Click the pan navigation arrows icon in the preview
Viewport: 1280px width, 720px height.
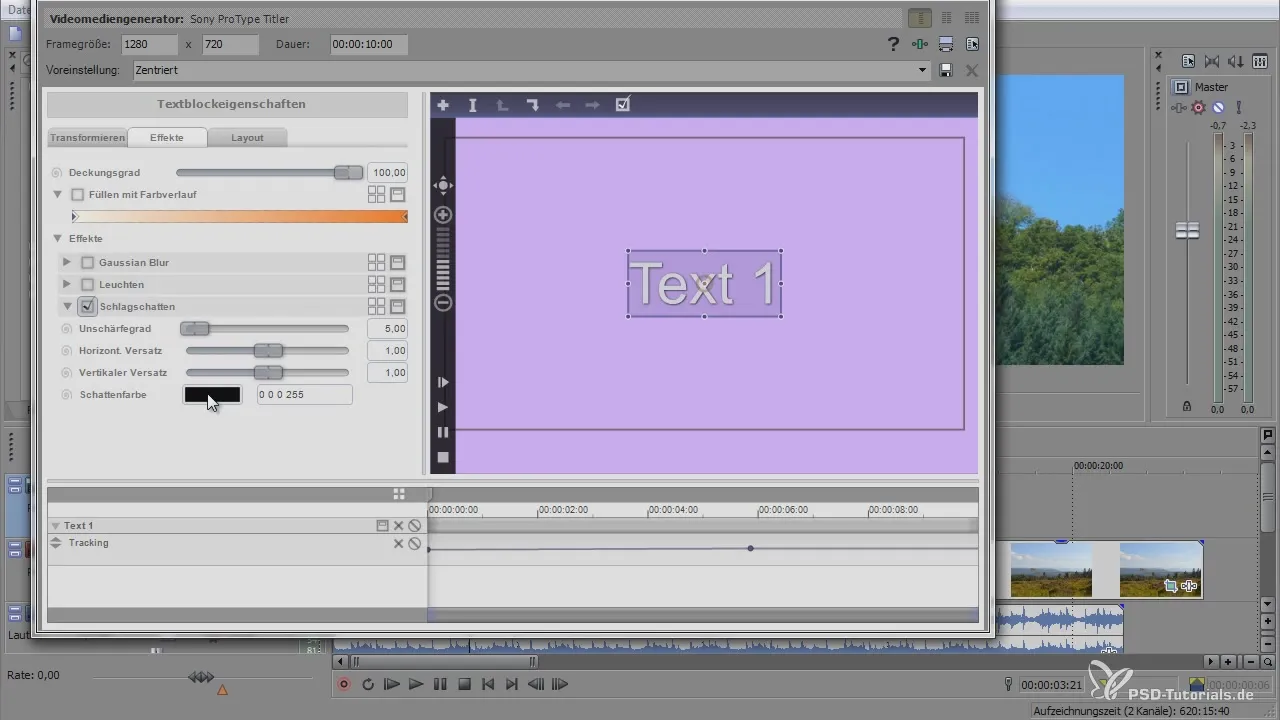[443, 185]
